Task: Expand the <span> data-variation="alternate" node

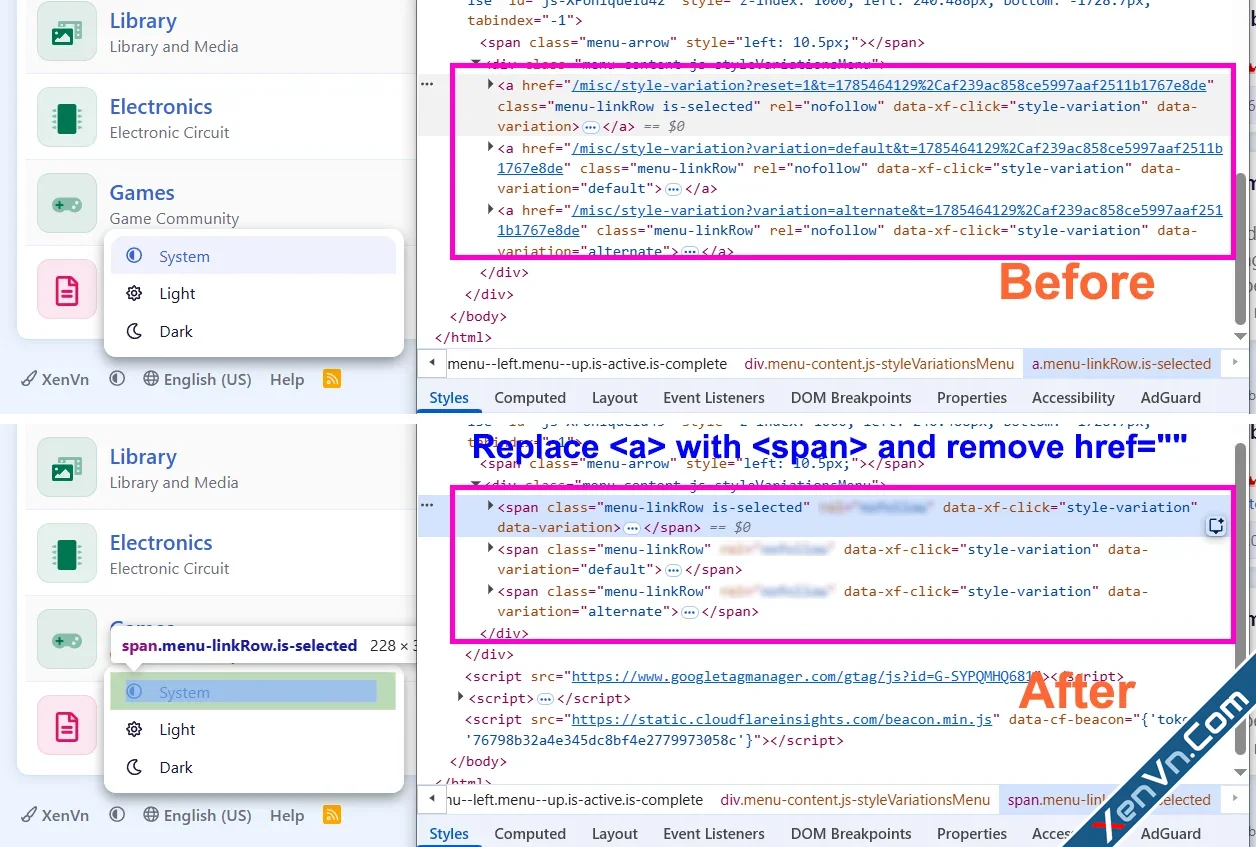Action: coord(491,590)
